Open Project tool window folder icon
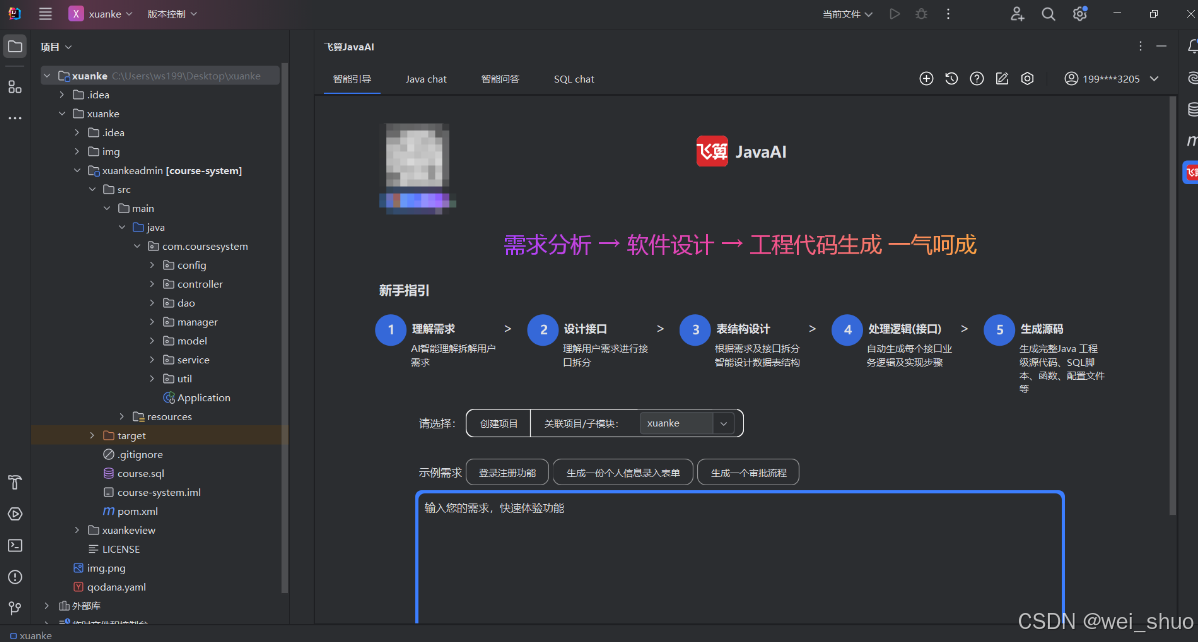The image size is (1198, 642). coord(15,47)
